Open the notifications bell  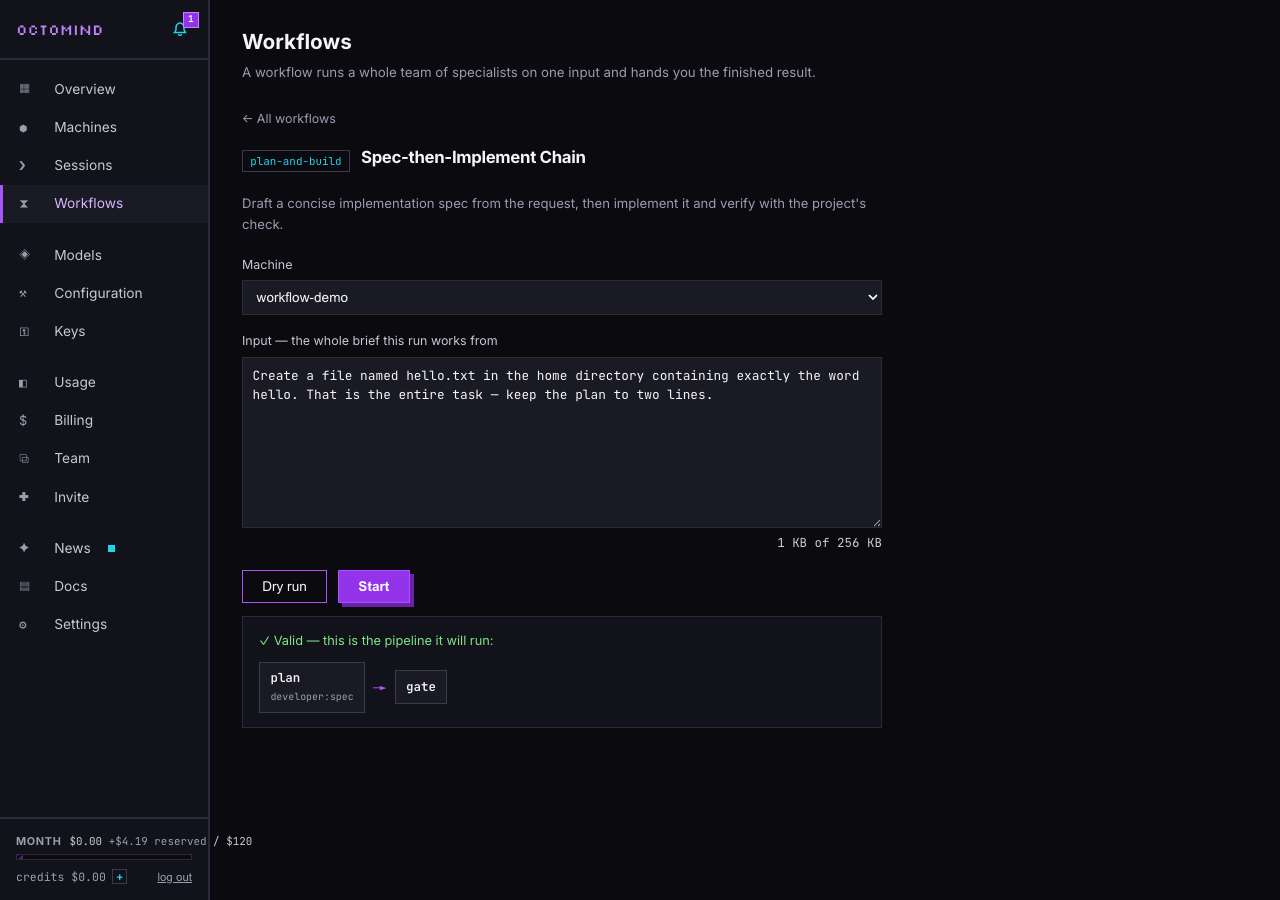coord(180,29)
